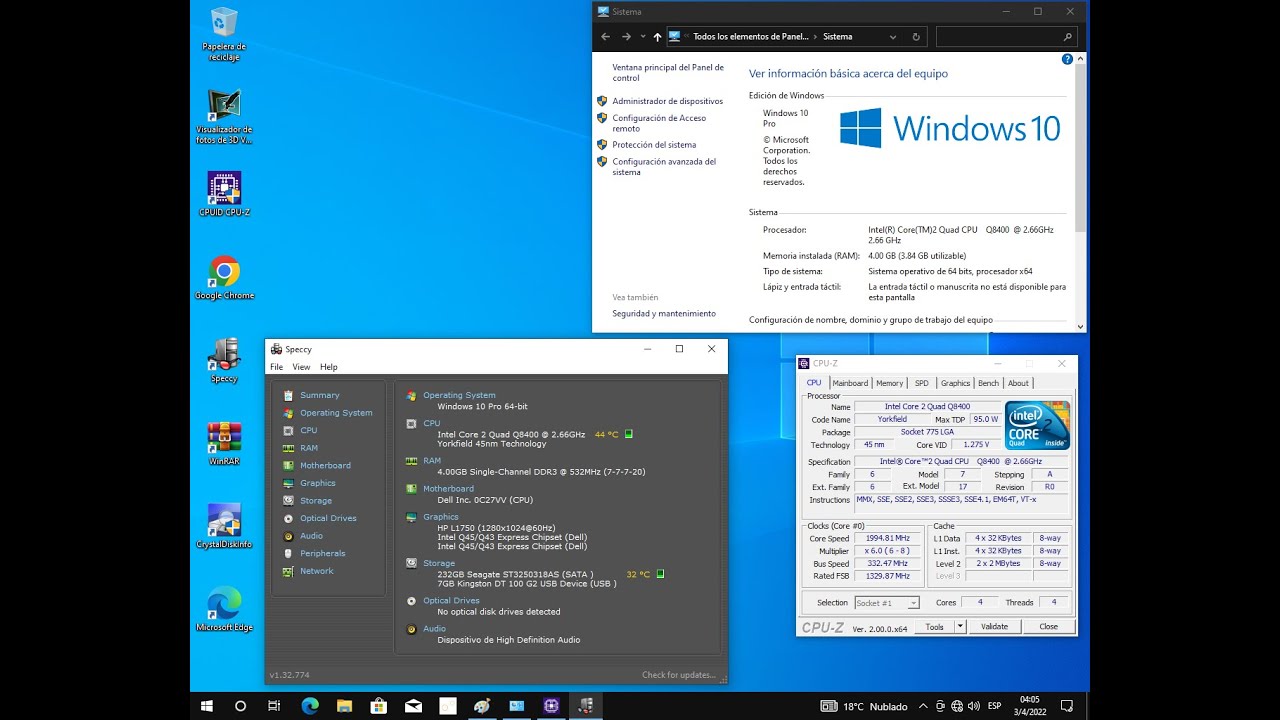The image size is (1280, 720).
Task: Switch to the Graphics tab in CPU-Z
Action: [955, 383]
